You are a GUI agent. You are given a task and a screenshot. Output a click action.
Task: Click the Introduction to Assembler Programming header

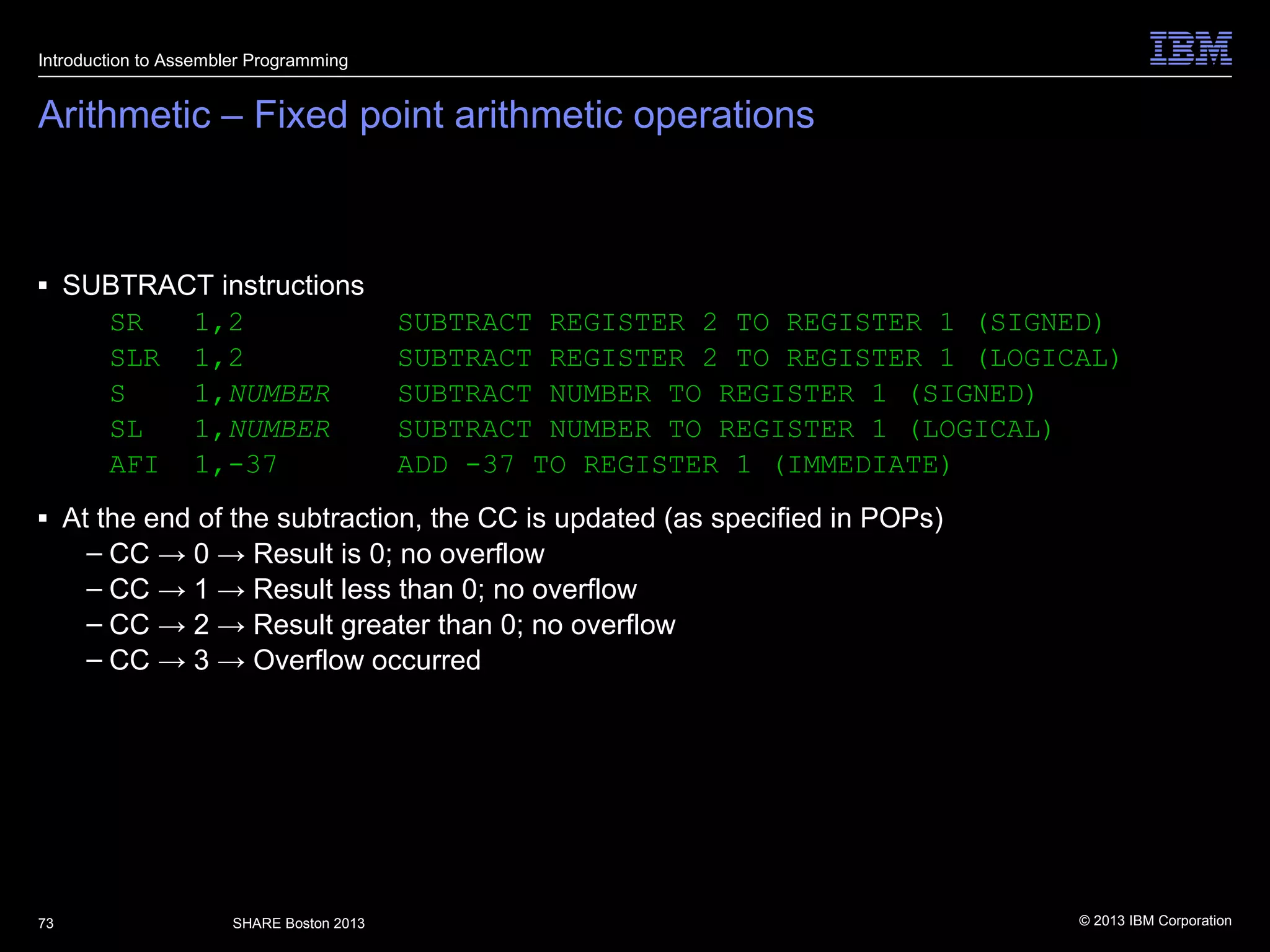coord(193,61)
